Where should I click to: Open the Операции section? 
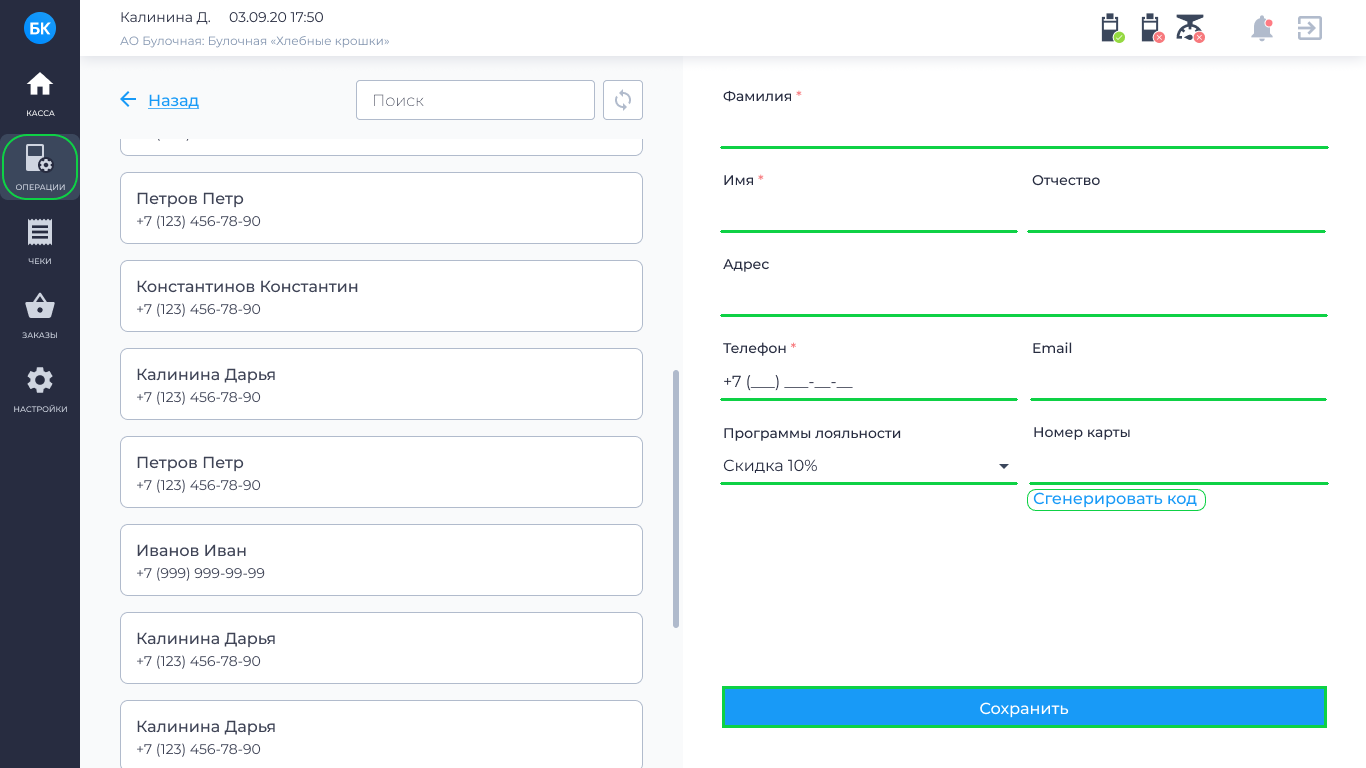click(40, 167)
